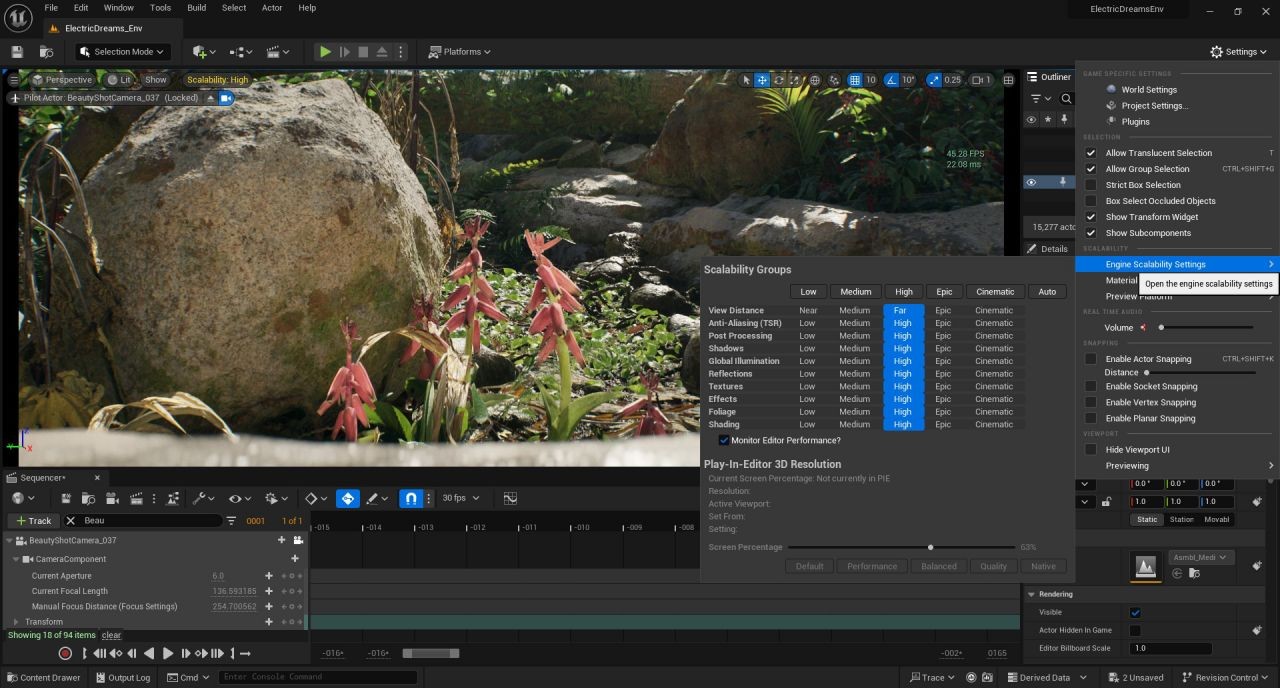Image resolution: width=1280 pixels, height=688 pixels.
Task: Open the Sequencer curve editor icon
Action: [x=510, y=498]
